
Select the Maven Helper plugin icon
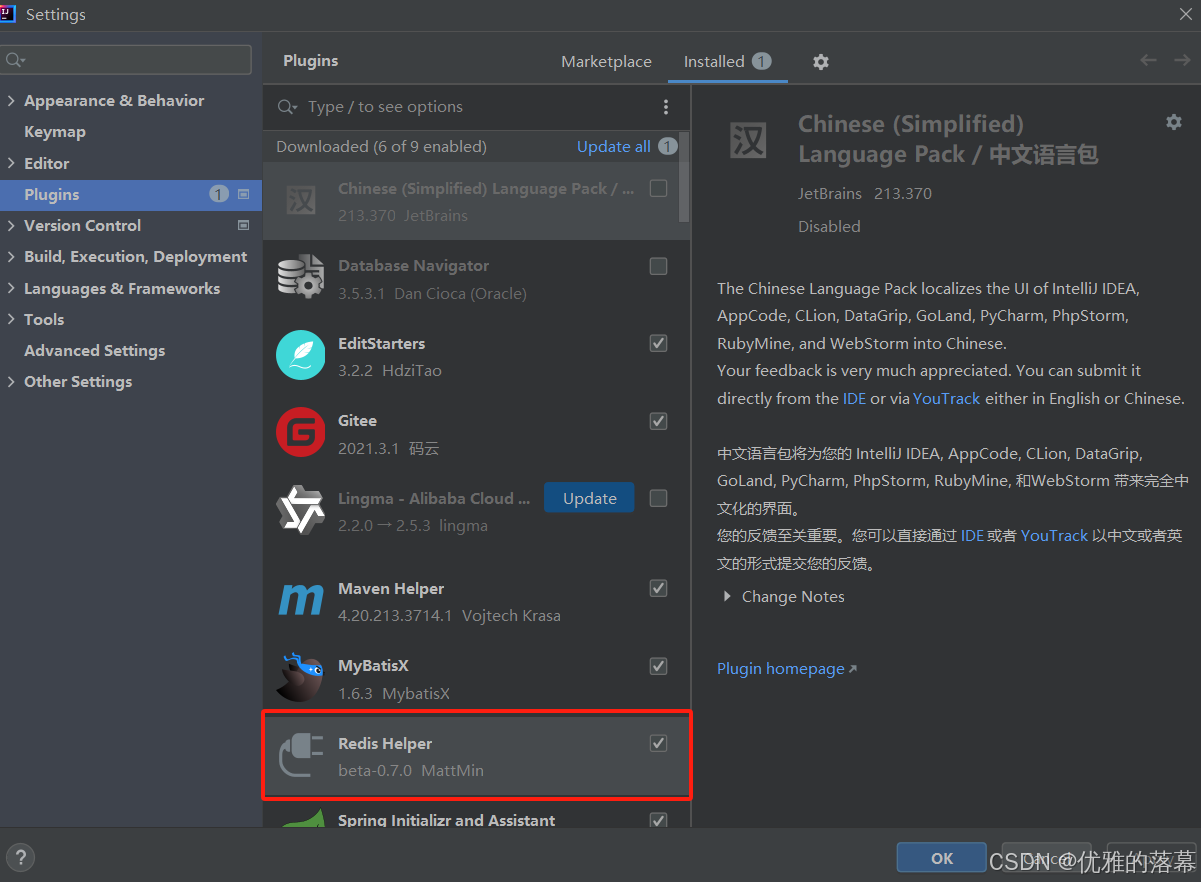pos(301,601)
